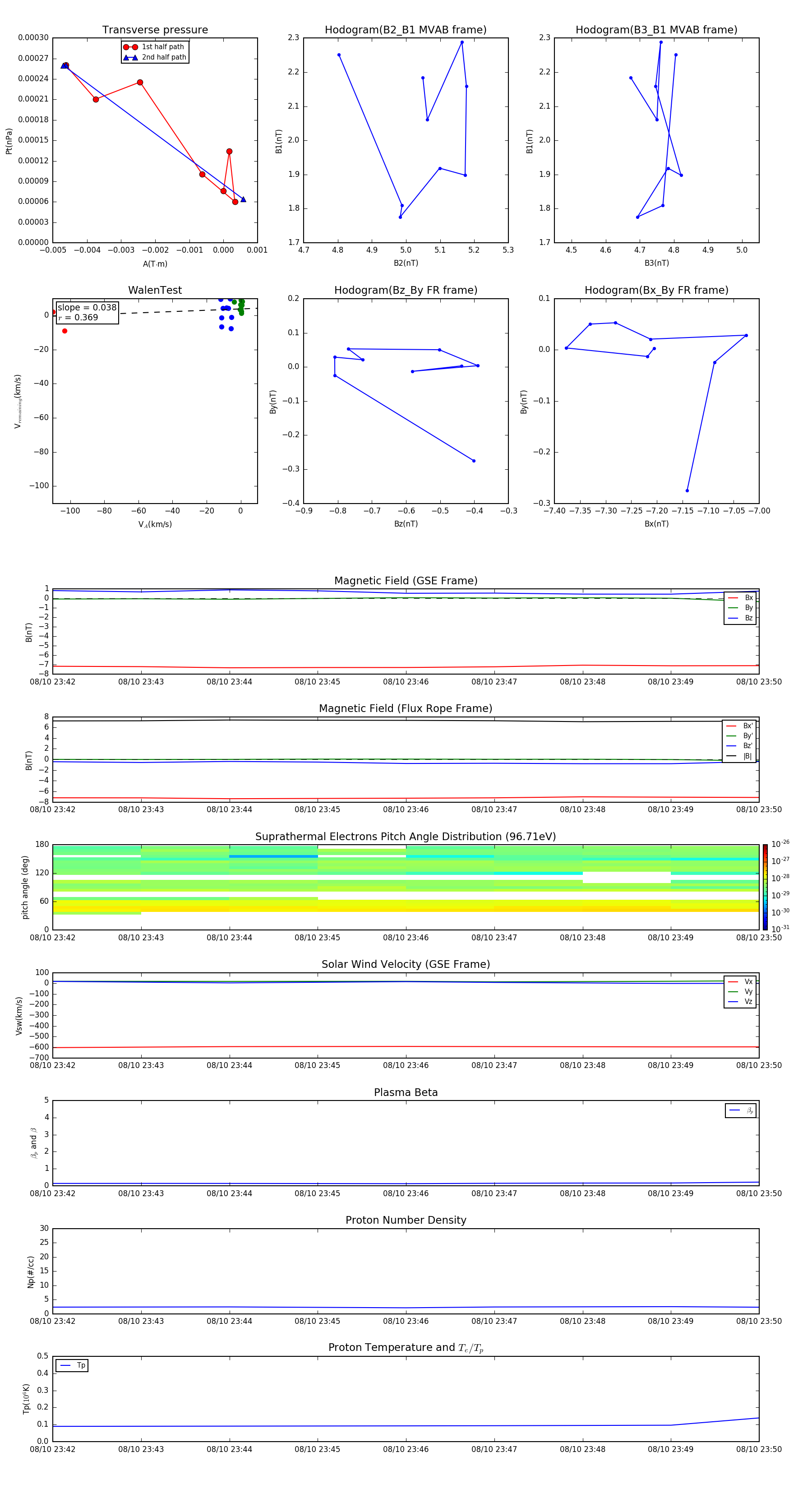This screenshot has width=812, height=1489.
Task: Click the 'B2(nT)' x-axis label
Action: point(406,263)
